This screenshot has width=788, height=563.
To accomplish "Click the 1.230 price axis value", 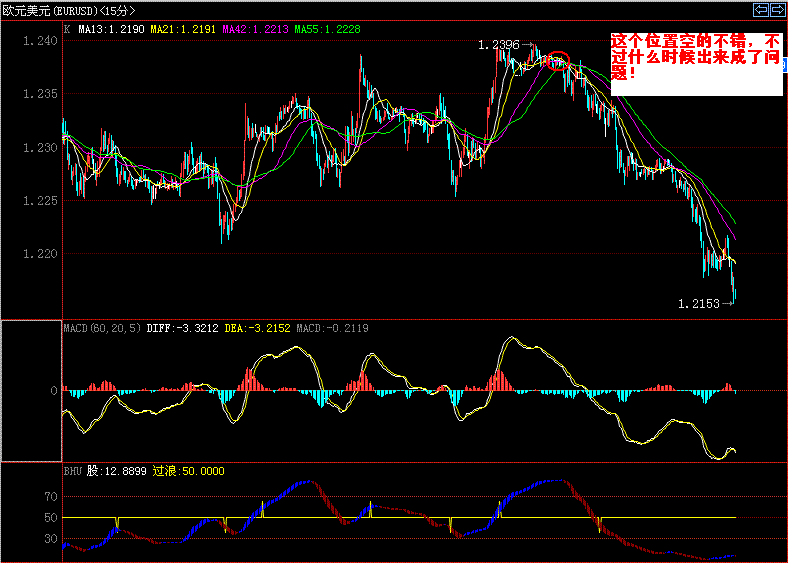I will pyautogui.click(x=40, y=148).
